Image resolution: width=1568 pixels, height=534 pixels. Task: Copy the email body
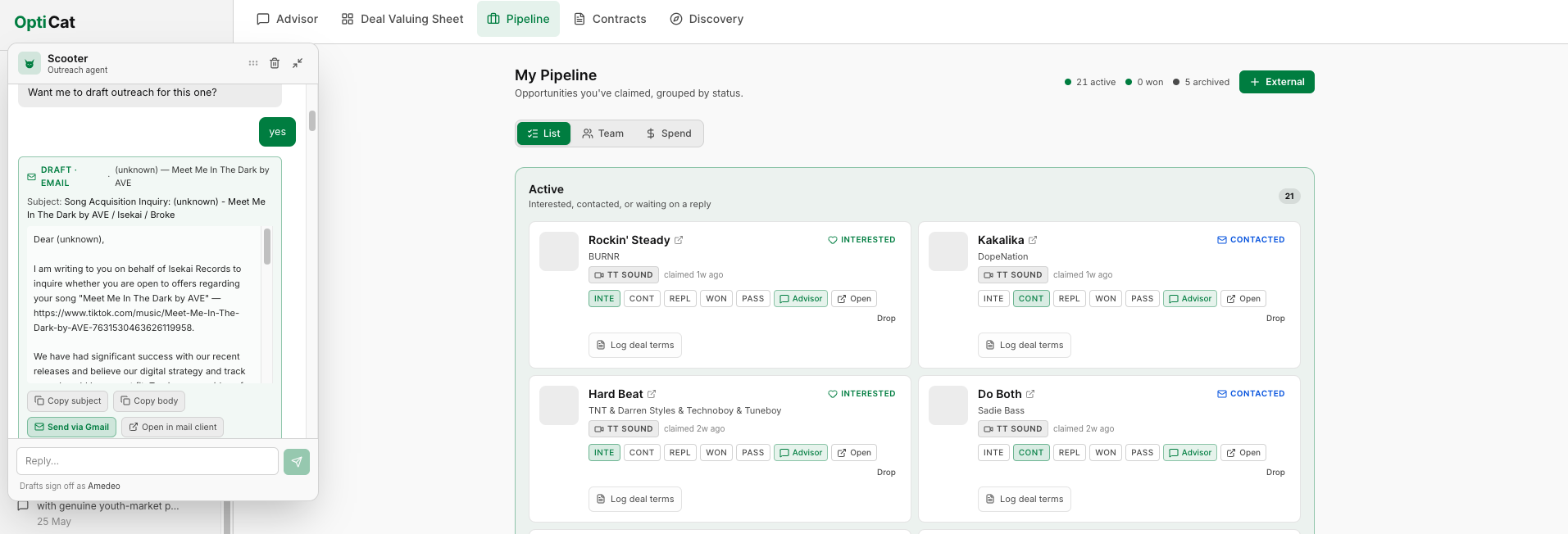(149, 401)
